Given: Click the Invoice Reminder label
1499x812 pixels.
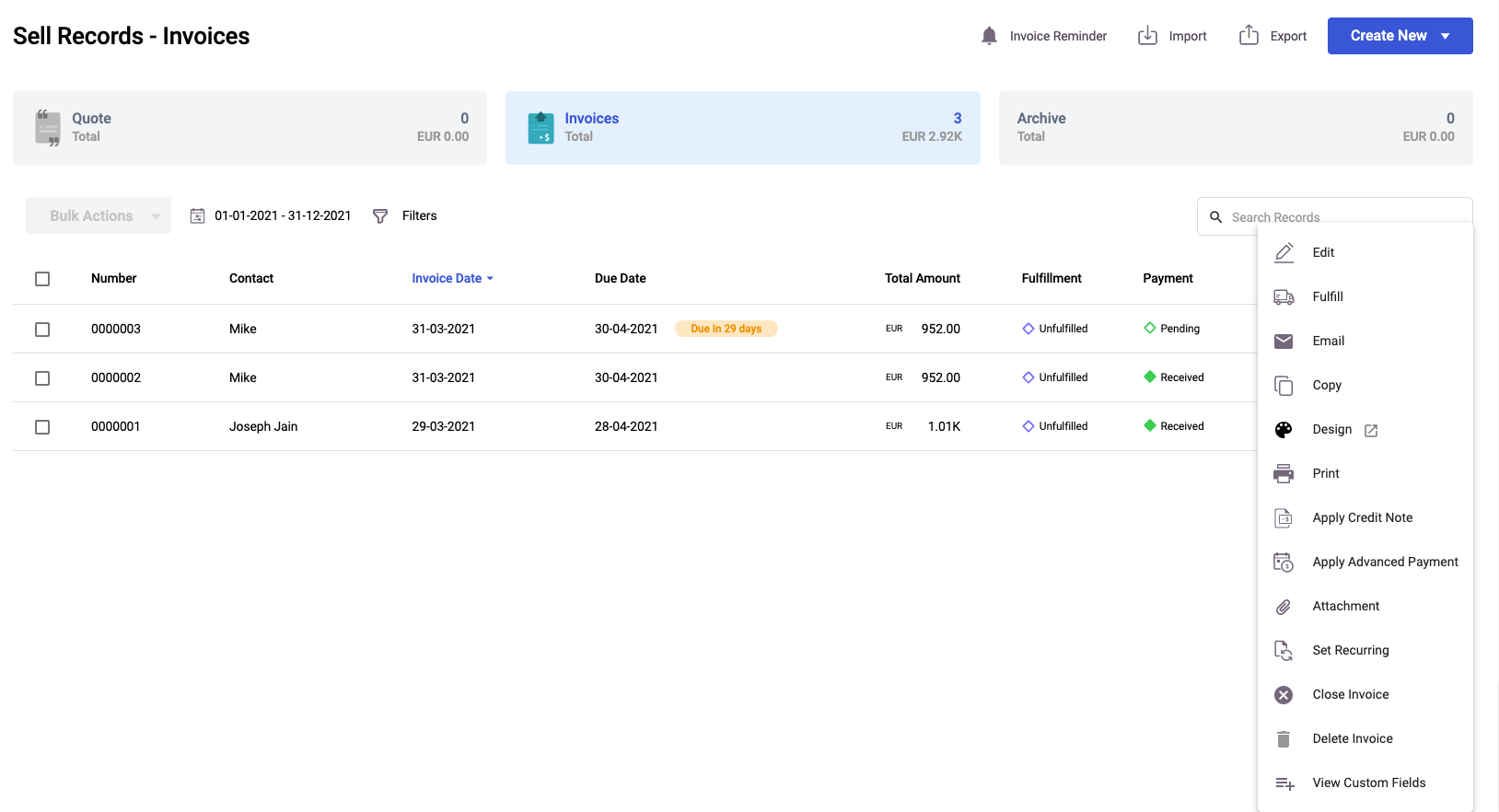Looking at the screenshot, I should [x=1058, y=36].
